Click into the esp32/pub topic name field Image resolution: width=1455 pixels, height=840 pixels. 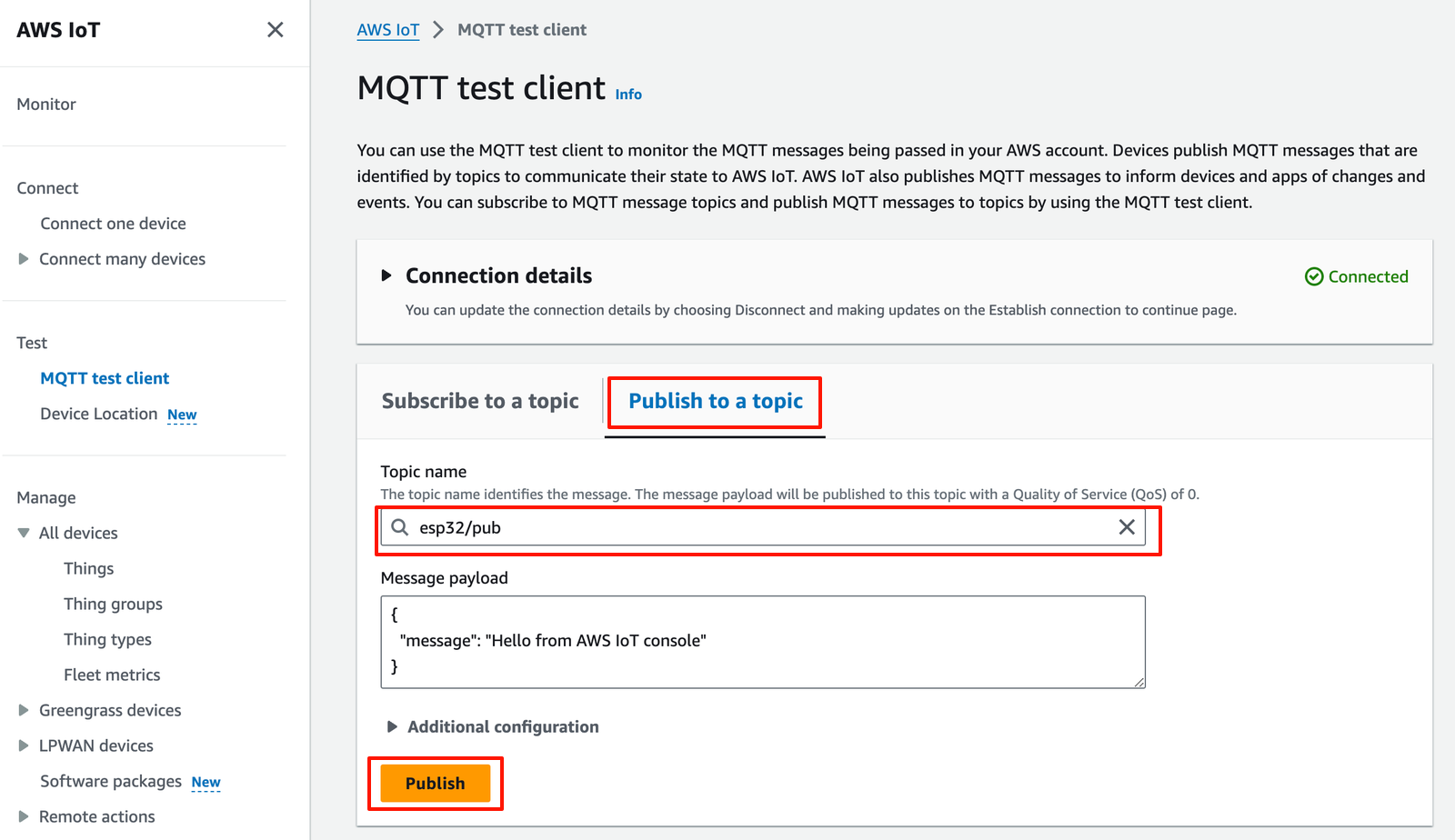(x=763, y=527)
